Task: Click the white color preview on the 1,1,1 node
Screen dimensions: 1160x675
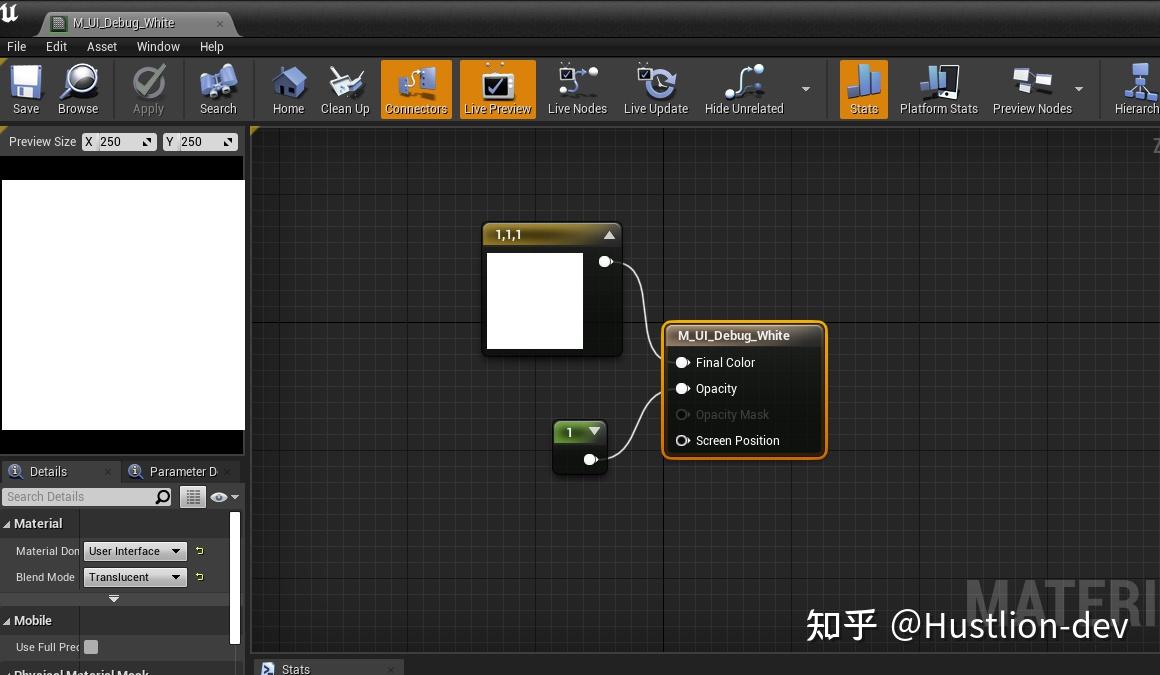Action: tap(534, 300)
